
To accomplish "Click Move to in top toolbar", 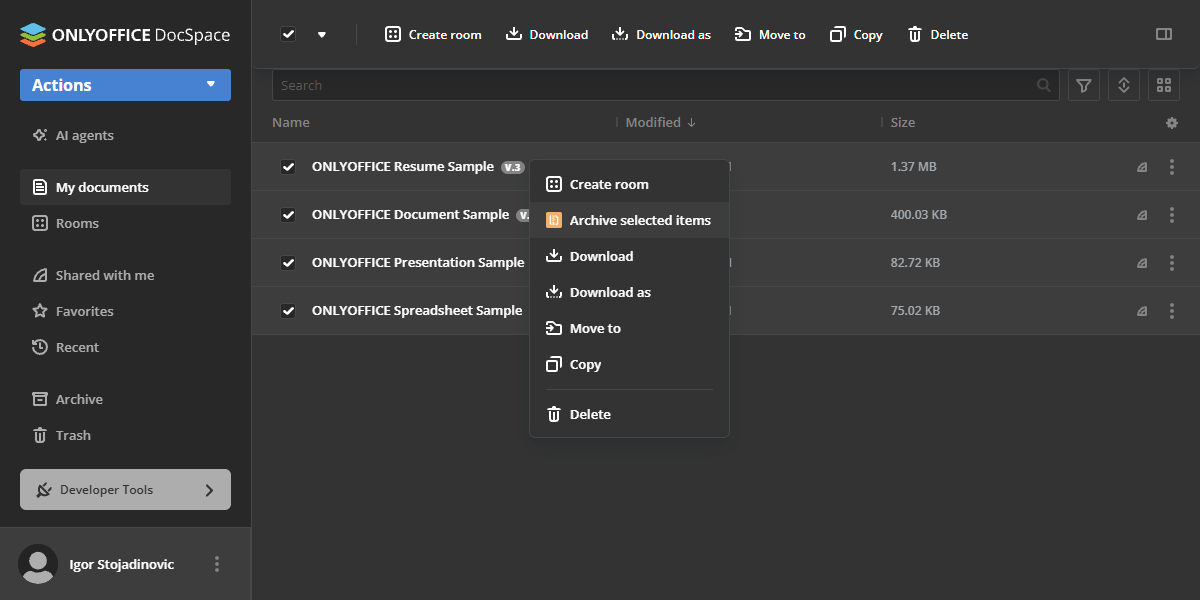I will tap(770, 34).
